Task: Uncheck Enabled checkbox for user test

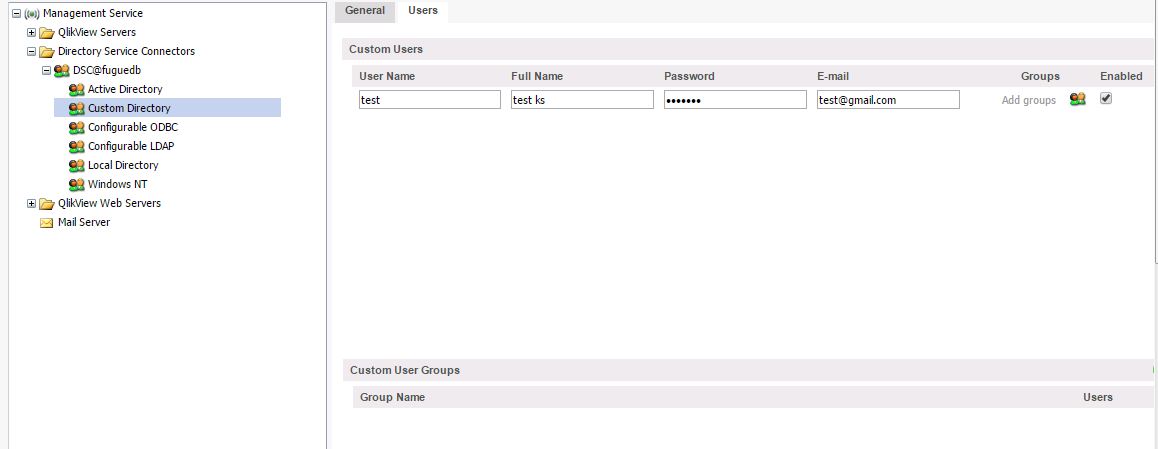Action: pos(1106,98)
